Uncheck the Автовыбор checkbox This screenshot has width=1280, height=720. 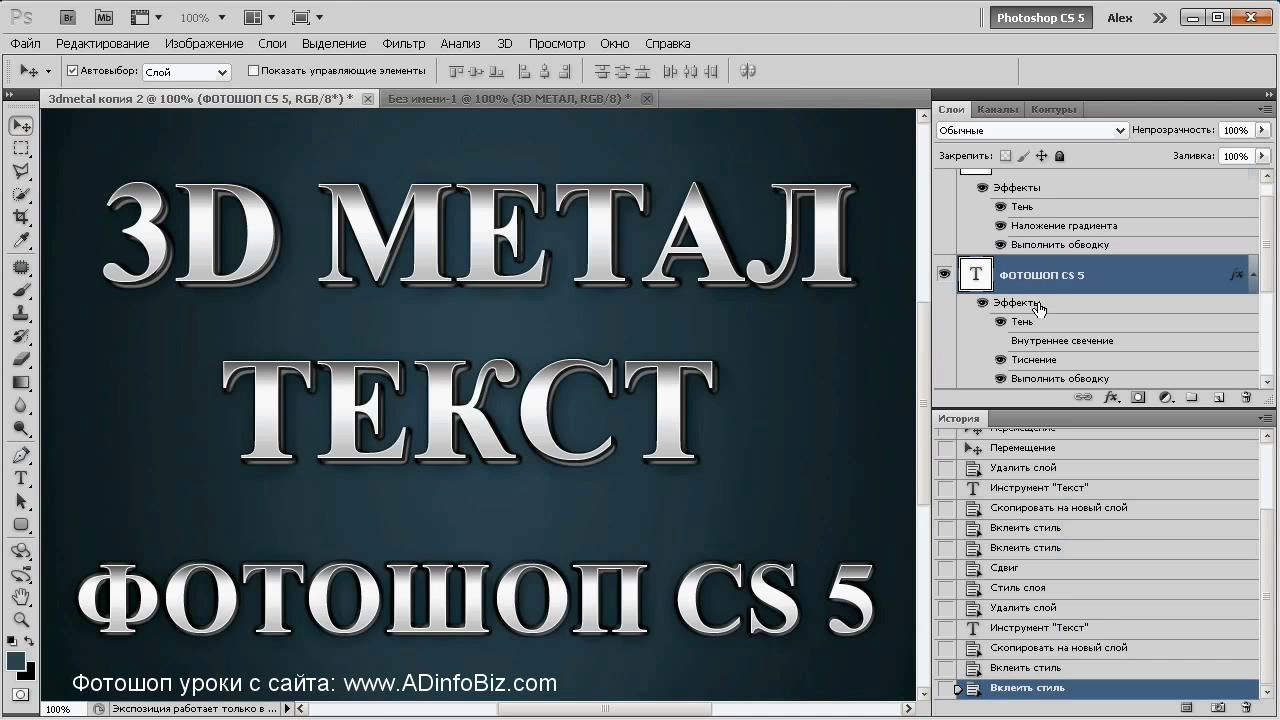tap(72, 71)
